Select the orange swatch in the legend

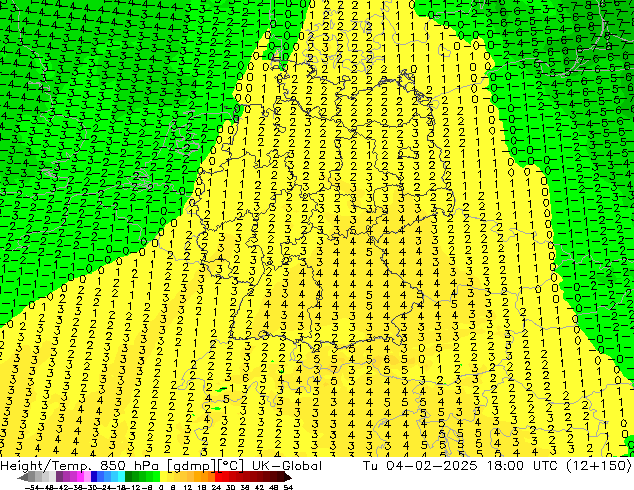pos(205,477)
